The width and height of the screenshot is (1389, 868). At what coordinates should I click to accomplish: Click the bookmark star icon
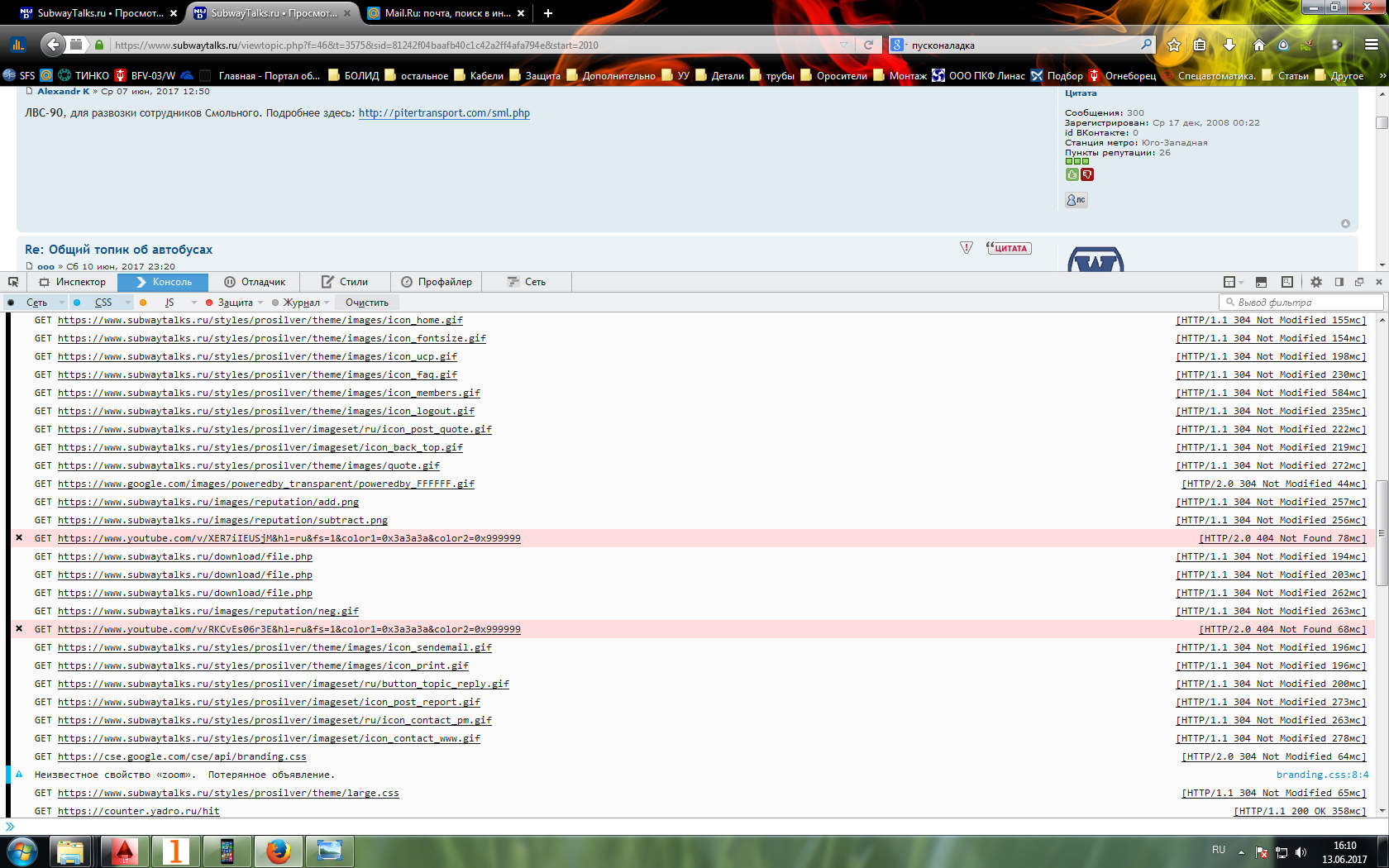(1173, 45)
